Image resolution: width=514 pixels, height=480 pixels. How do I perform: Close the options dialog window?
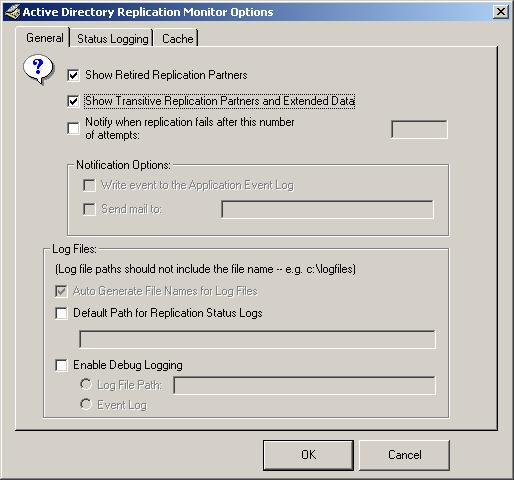pos(500,12)
